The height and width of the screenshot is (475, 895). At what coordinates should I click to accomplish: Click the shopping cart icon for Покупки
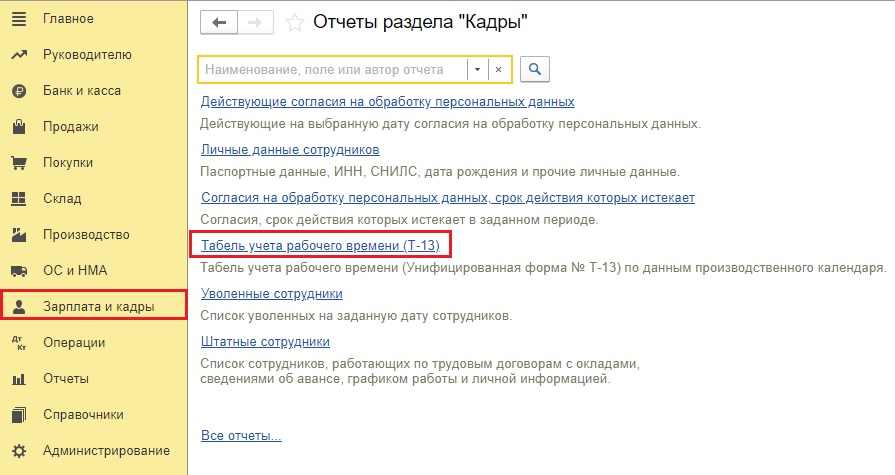click(19, 163)
